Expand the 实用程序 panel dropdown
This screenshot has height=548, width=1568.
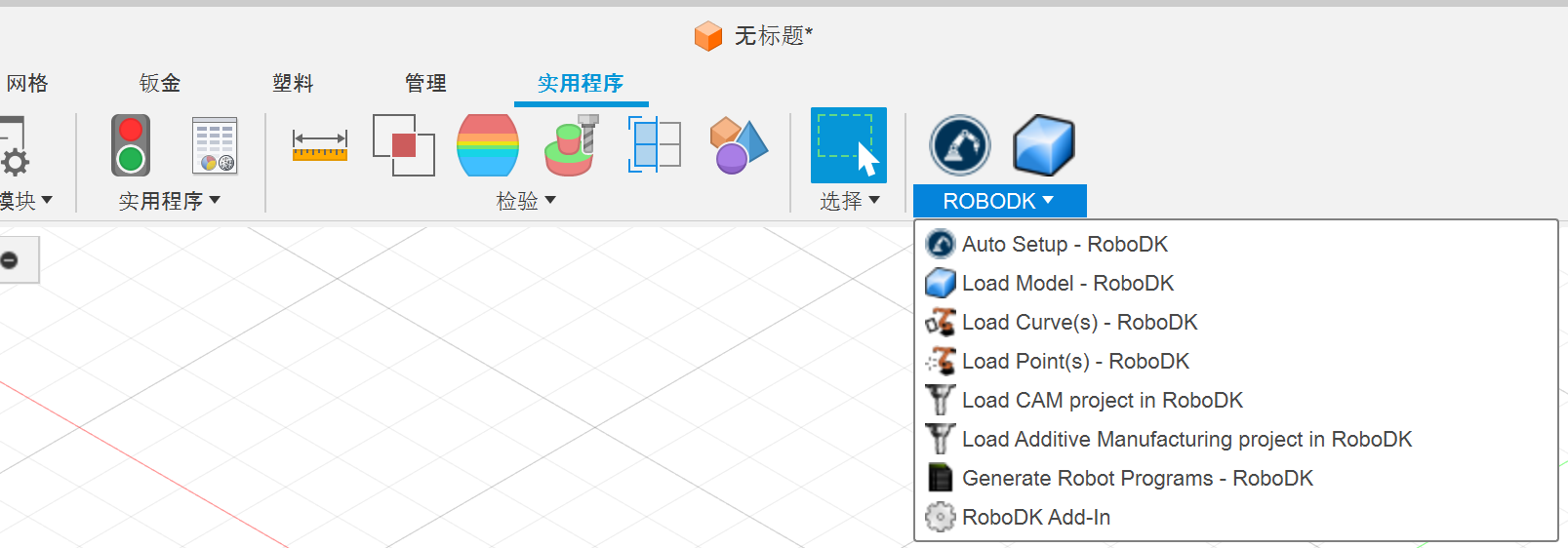point(170,201)
